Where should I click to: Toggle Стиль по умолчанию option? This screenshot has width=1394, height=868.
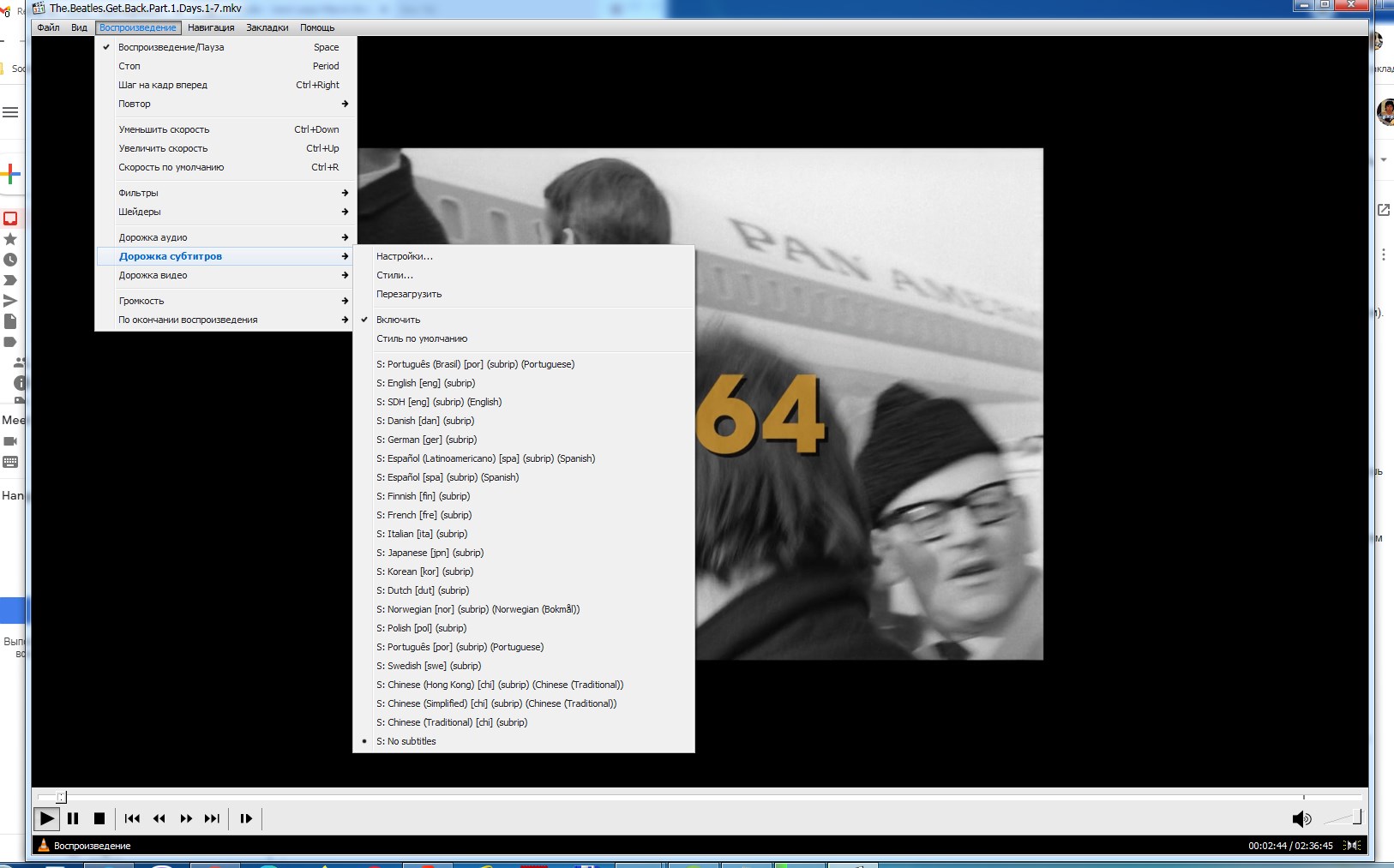pyautogui.click(x=524, y=338)
